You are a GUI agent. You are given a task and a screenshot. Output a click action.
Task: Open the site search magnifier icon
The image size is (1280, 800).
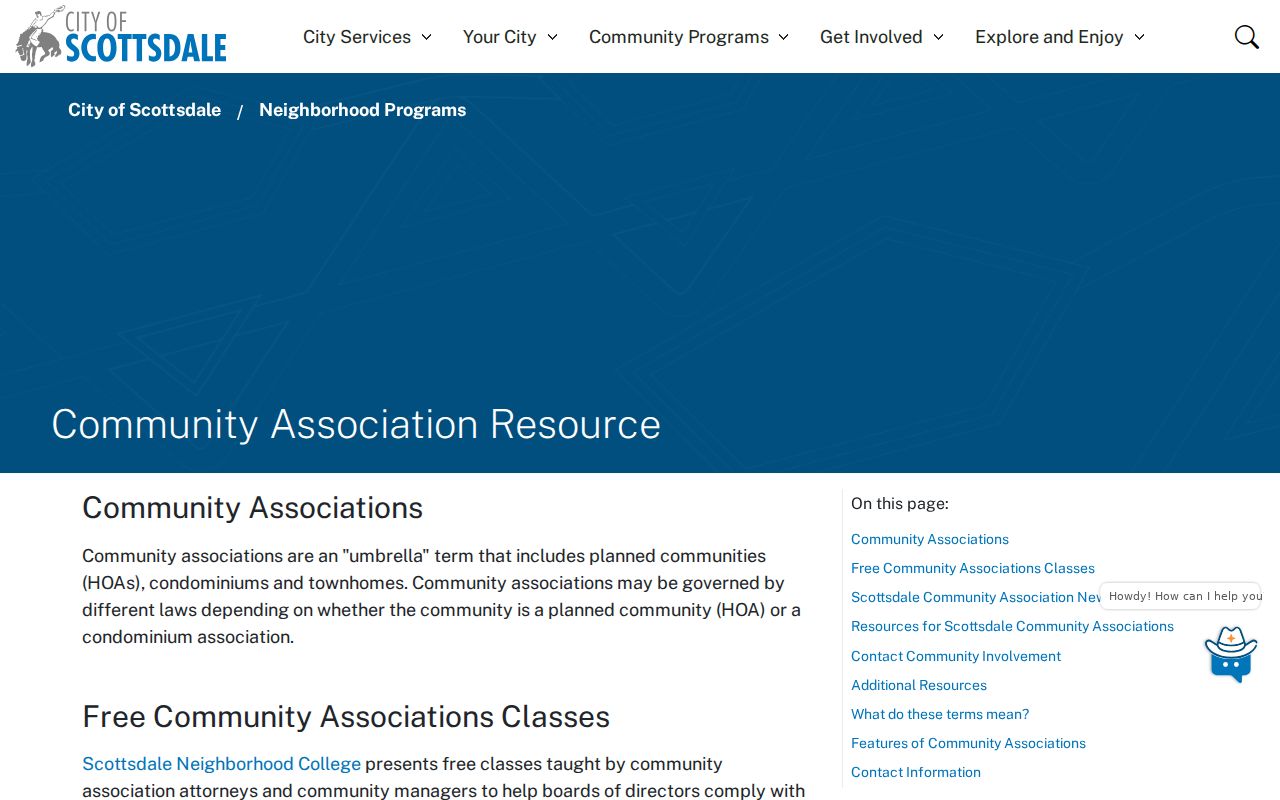tap(1246, 37)
